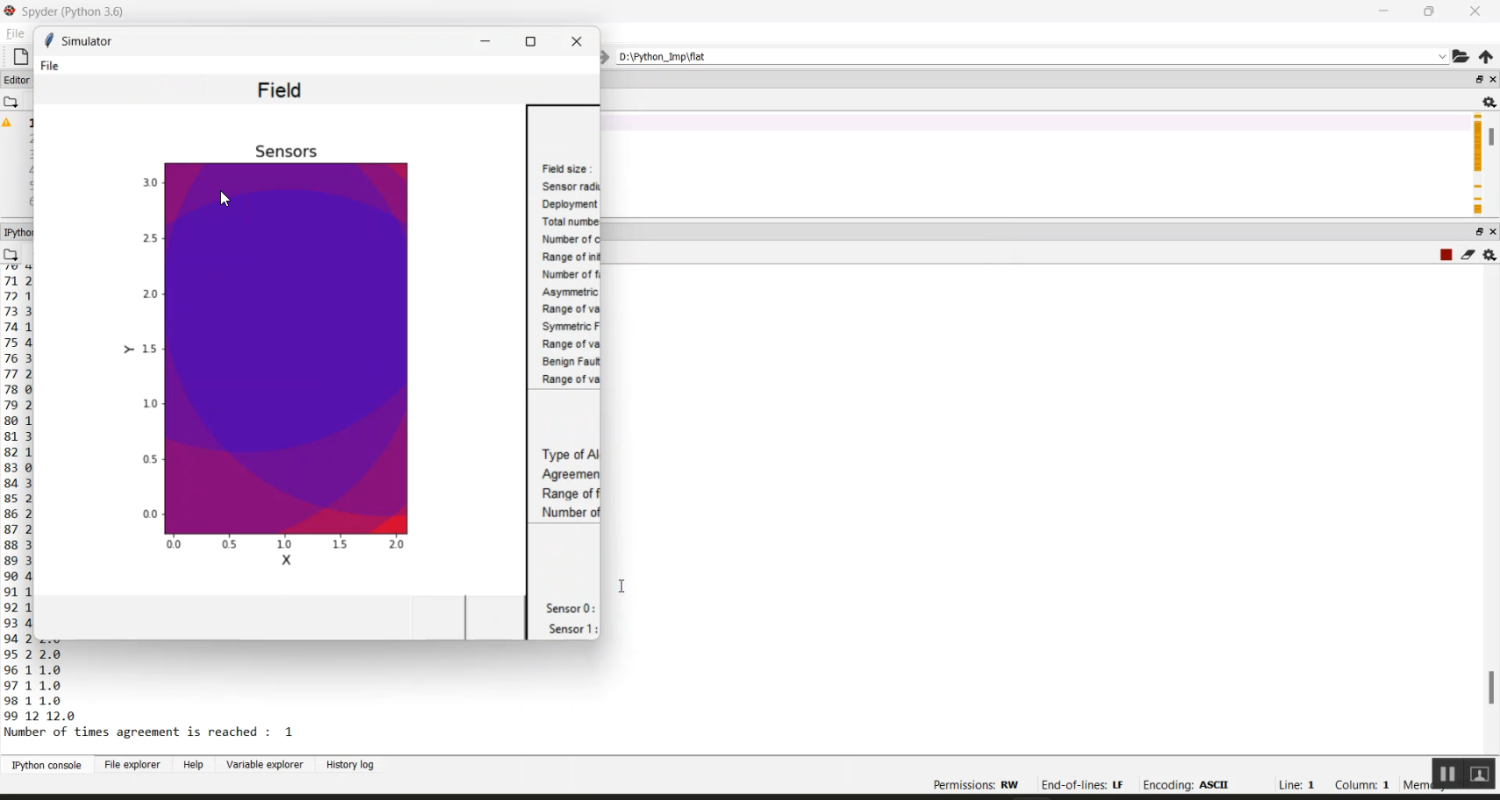Image resolution: width=1500 pixels, height=800 pixels.
Task: Click browse working directory folder icon
Action: click(1461, 57)
